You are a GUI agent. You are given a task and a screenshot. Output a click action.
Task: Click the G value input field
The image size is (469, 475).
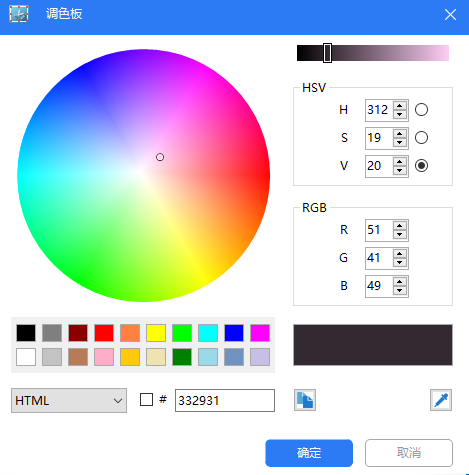point(379,258)
